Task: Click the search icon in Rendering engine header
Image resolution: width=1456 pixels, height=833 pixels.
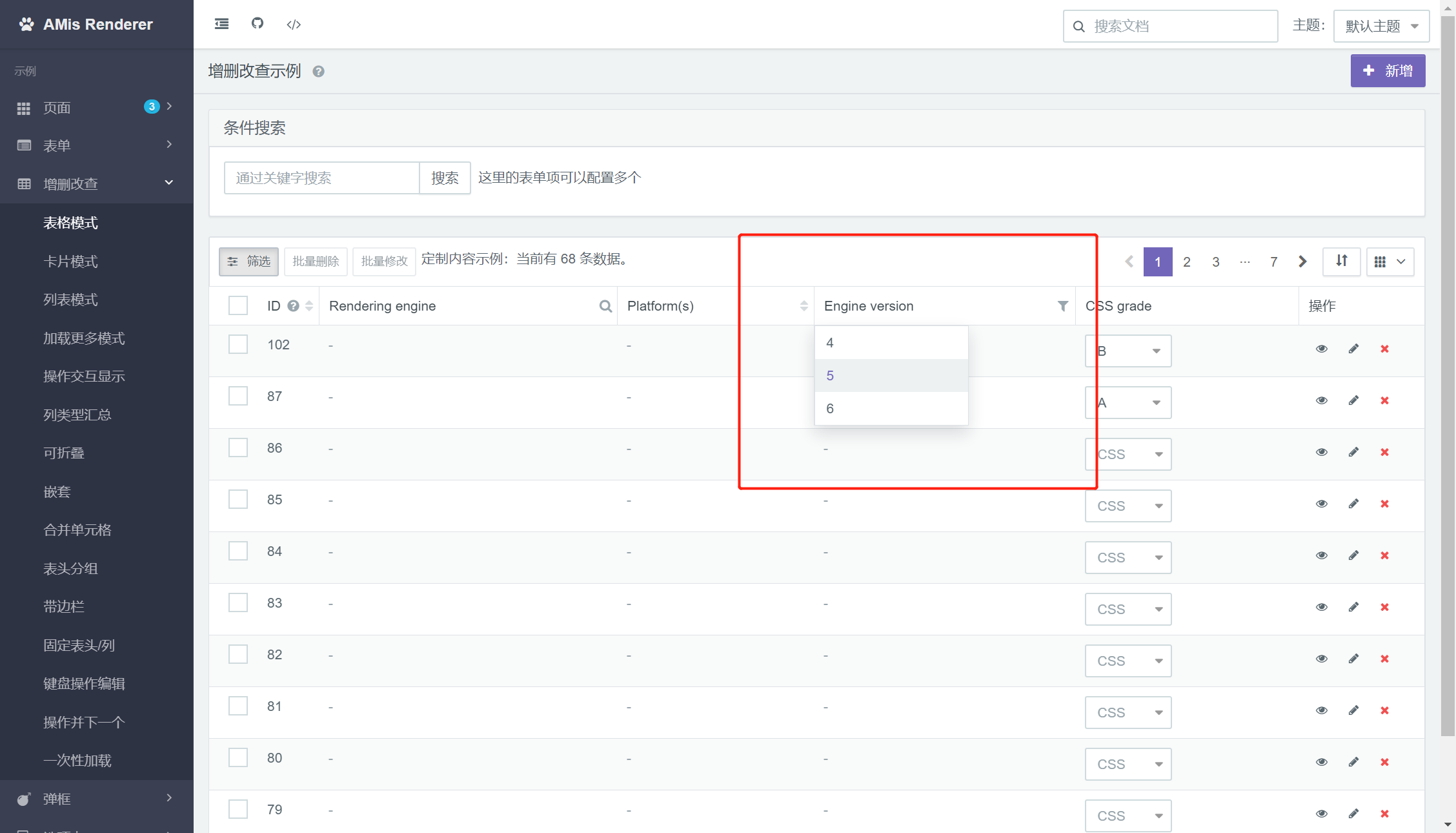Action: tap(605, 306)
